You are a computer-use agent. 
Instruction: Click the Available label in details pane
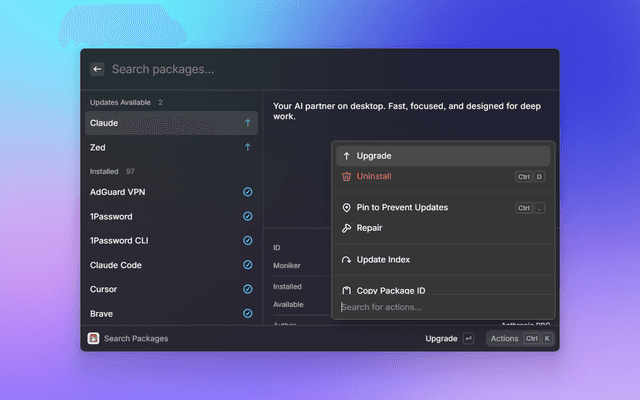tap(288, 304)
